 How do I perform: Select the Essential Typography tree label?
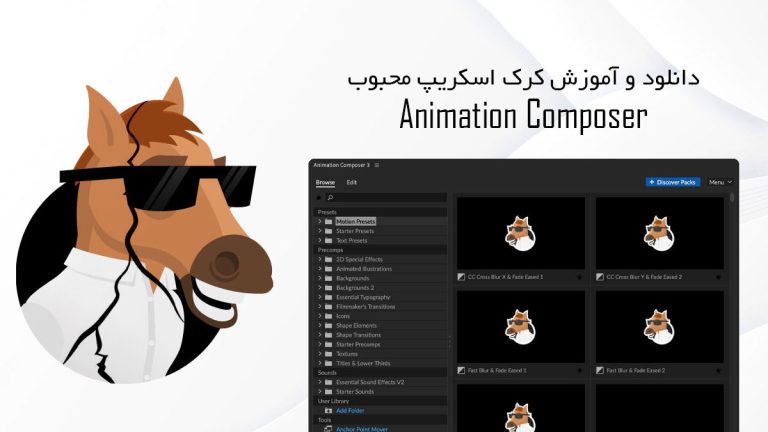click(363, 297)
